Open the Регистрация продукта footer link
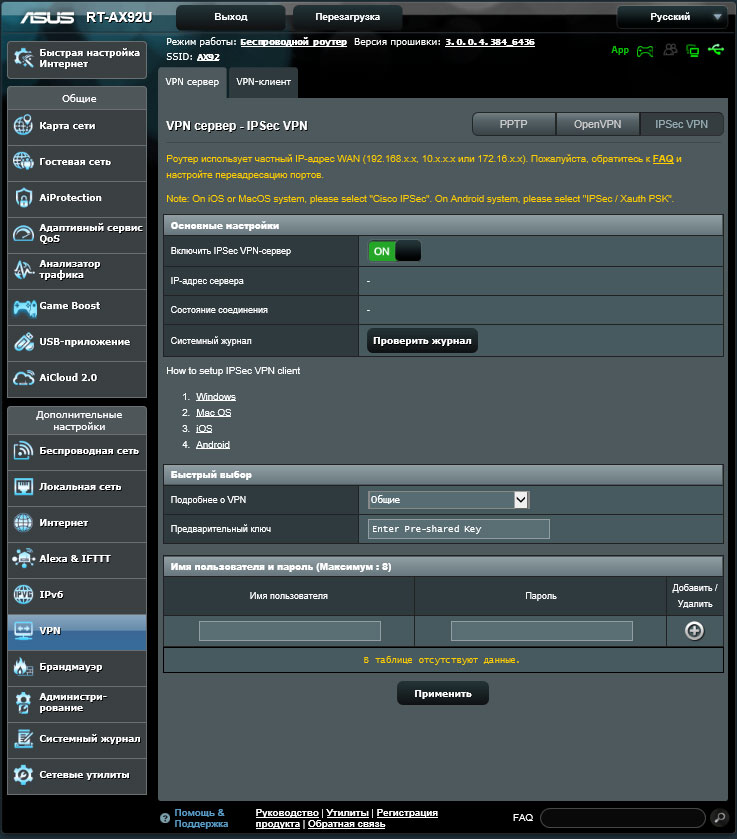The width and height of the screenshot is (737, 839). click(x=346, y=818)
